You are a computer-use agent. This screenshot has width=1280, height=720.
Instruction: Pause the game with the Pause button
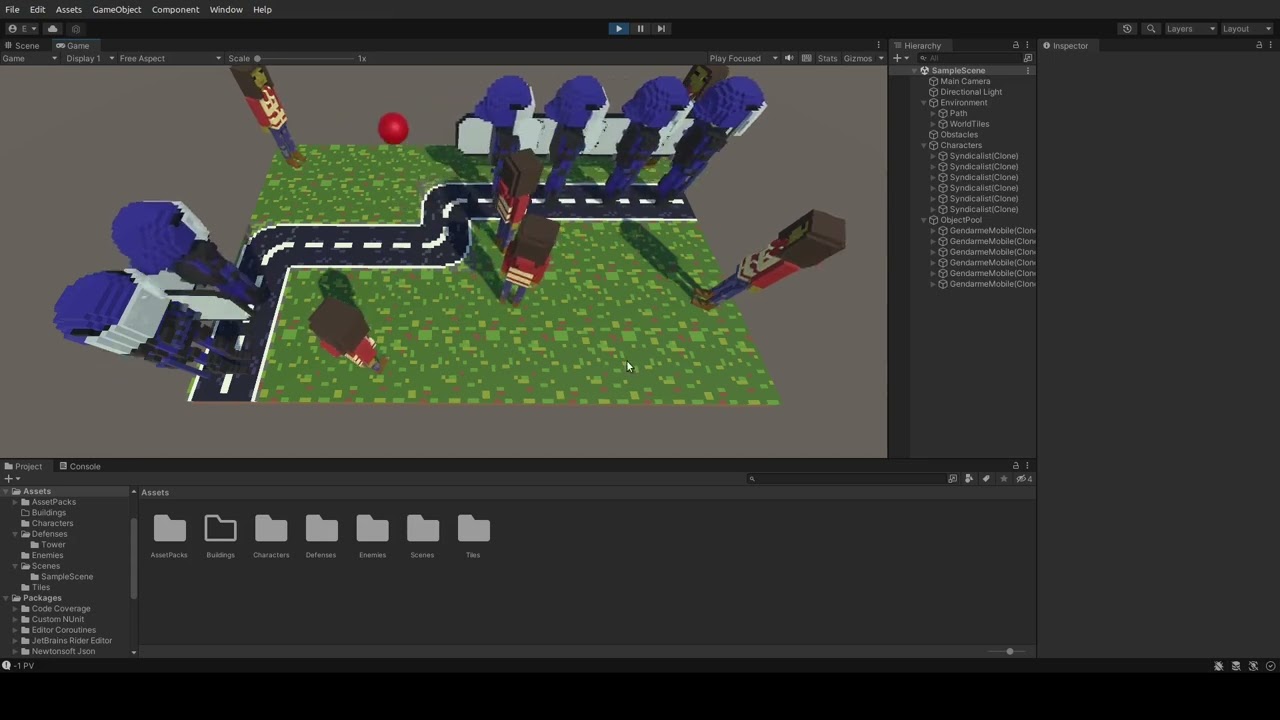pyautogui.click(x=640, y=29)
